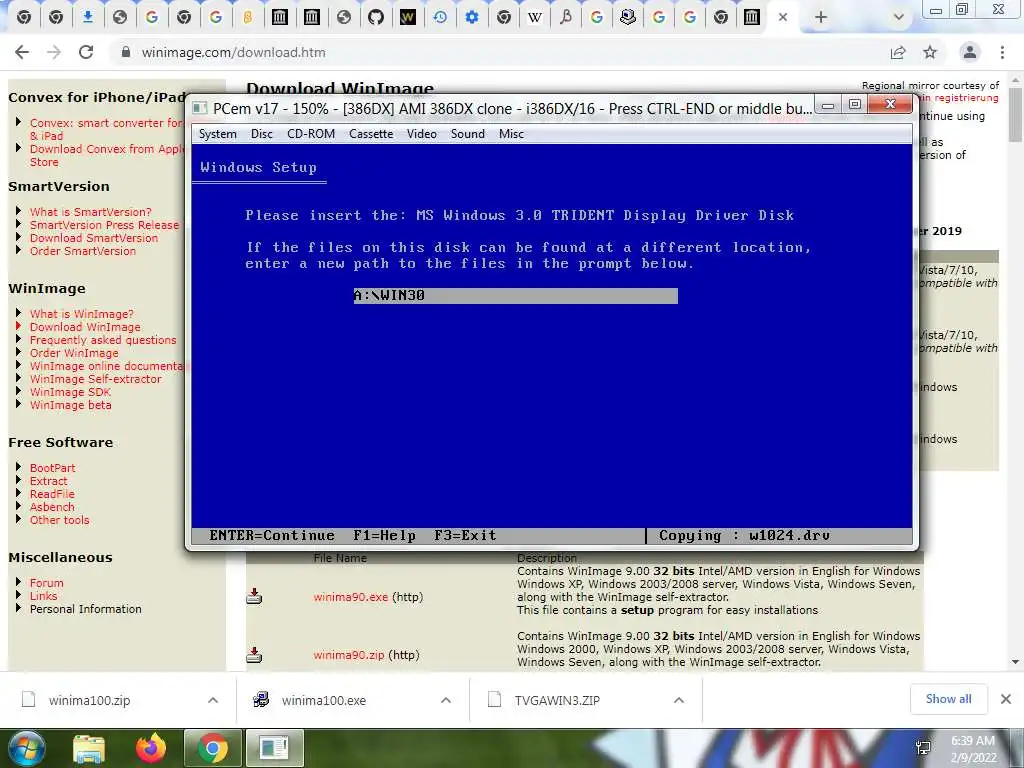Open Personal Information link
Viewport: 1024px width, 768px height.
[85, 609]
